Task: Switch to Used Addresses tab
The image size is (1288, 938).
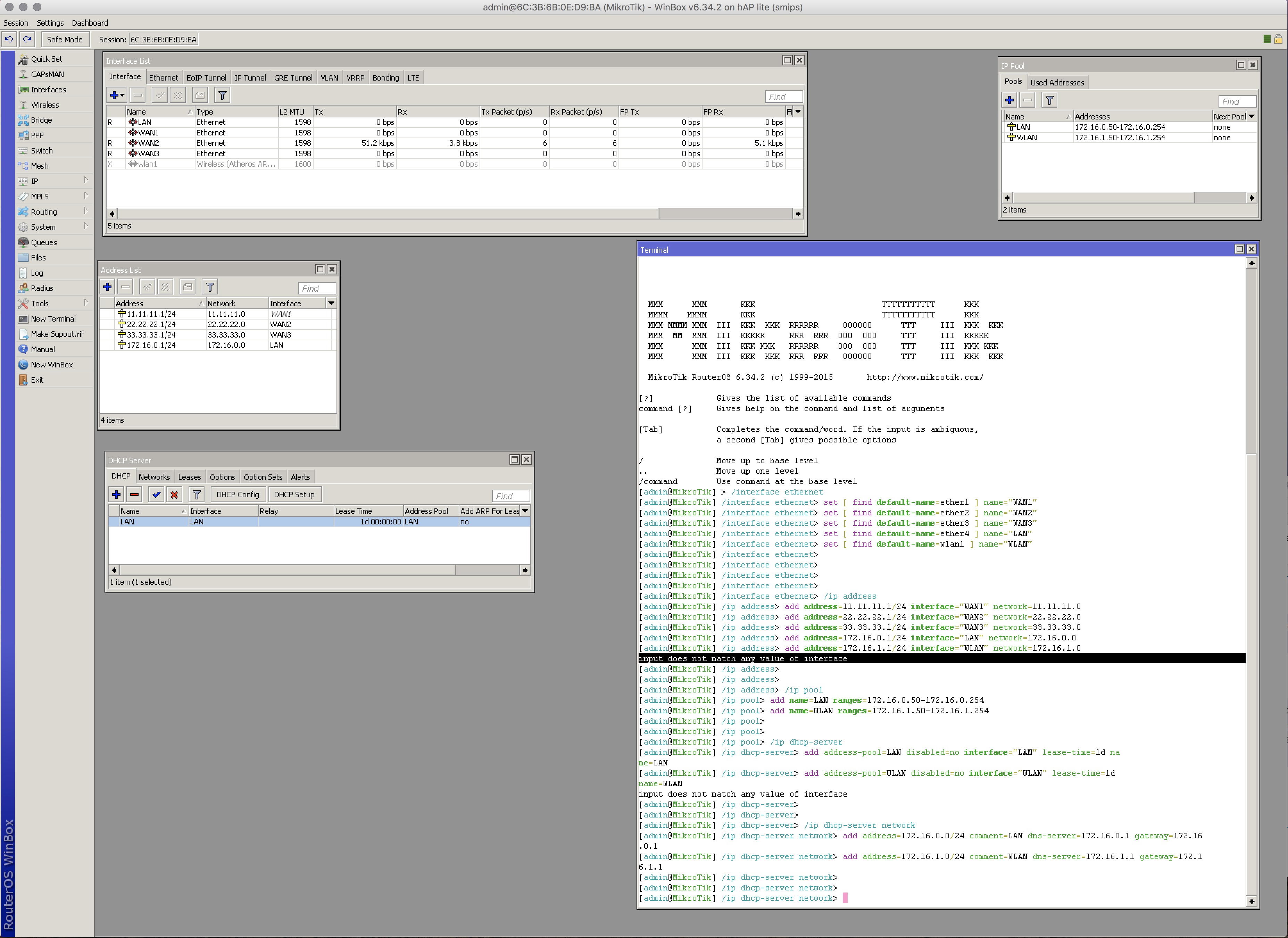Action: pos(1056,82)
